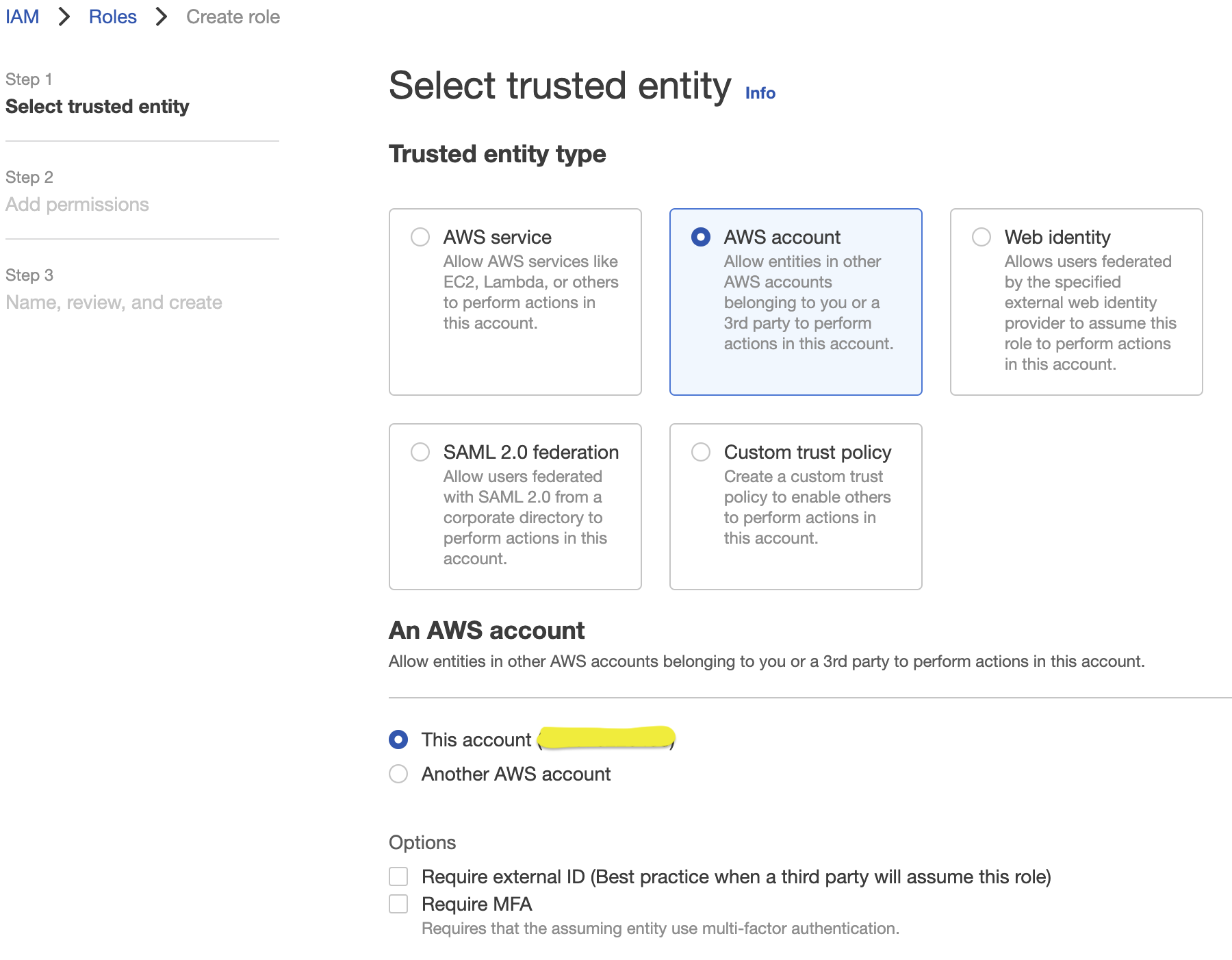Go back to Roles breadcrumb link
Image resolution: width=1232 pixels, height=960 pixels.
pos(113,17)
